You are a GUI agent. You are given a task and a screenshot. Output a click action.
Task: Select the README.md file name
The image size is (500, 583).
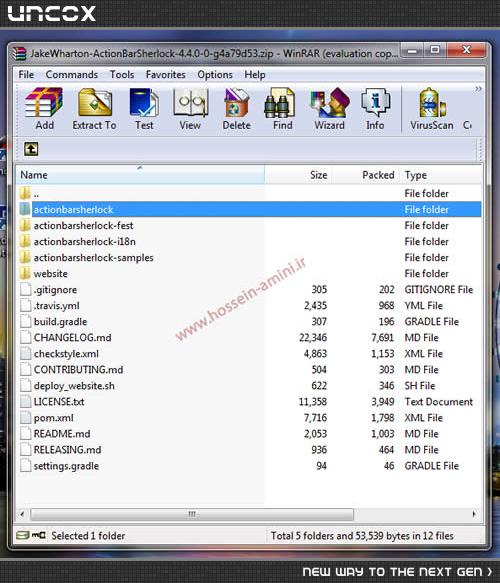[62, 434]
